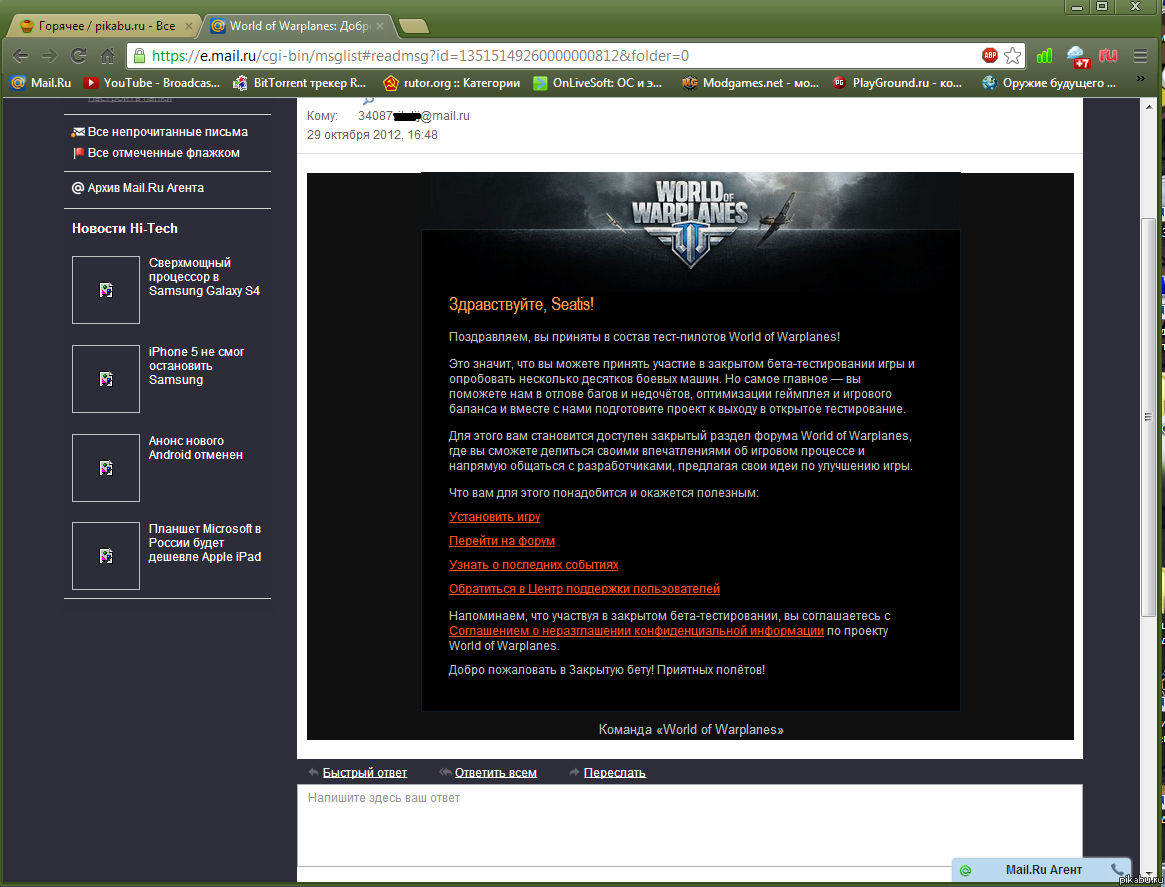Open the Modgames.net bookmark
This screenshot has height=887, width=1165.
pos(750,83)
